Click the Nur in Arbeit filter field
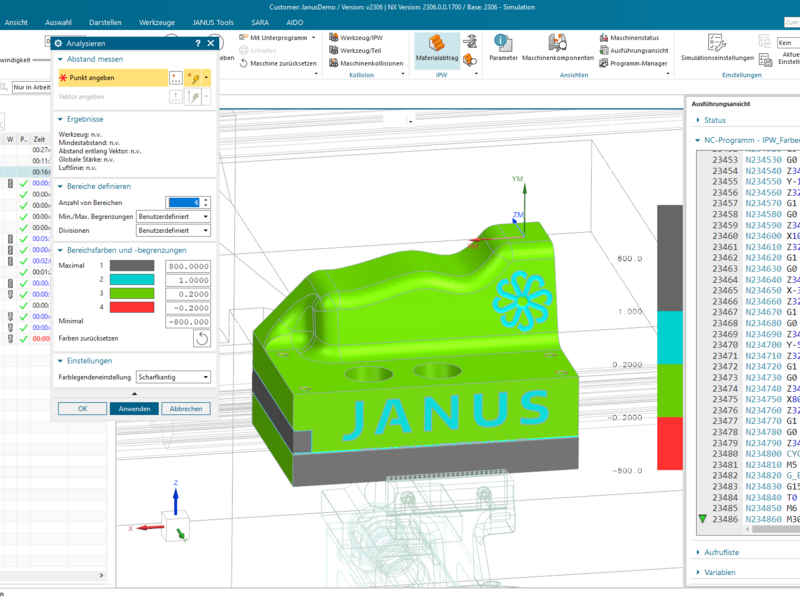800x600 pixels. click(x=32, y=87)
